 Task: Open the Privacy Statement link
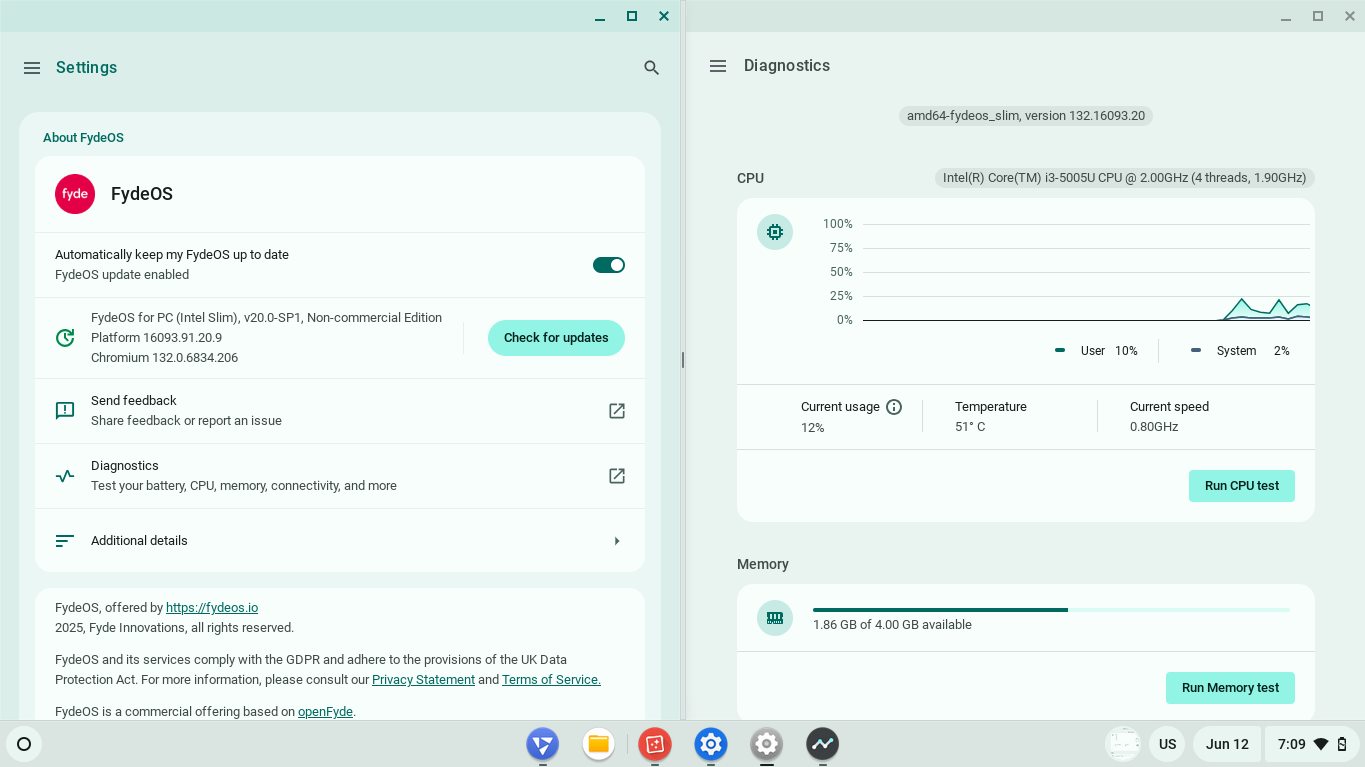click(x=423, y=680)
